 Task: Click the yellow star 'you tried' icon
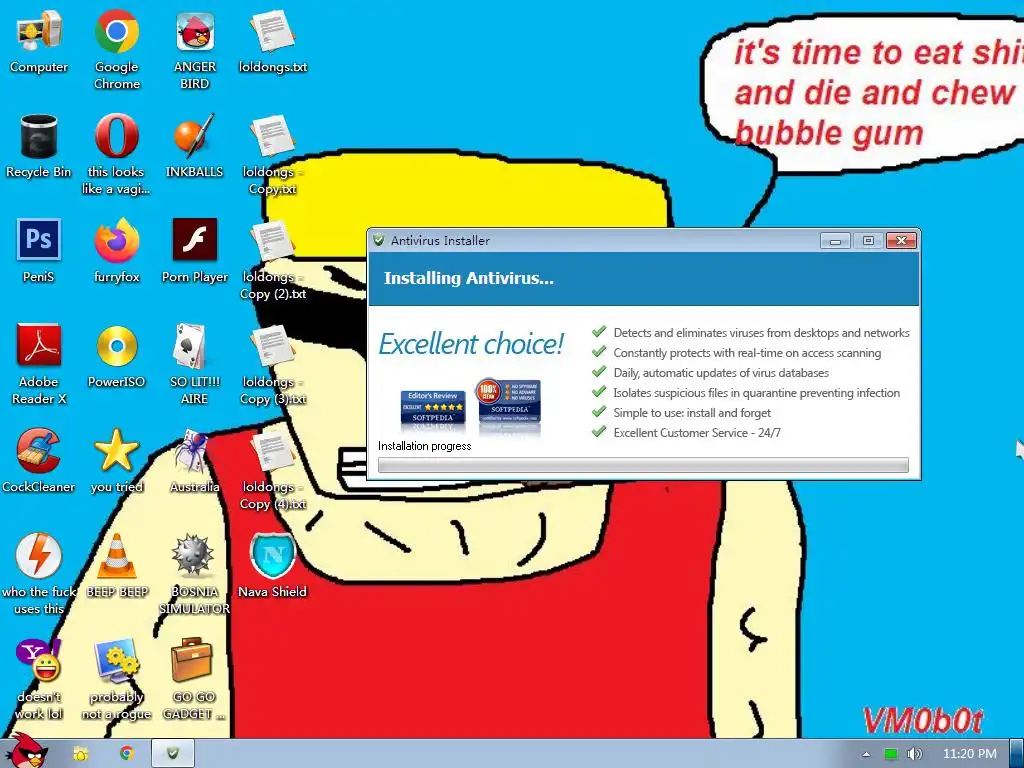116,460
